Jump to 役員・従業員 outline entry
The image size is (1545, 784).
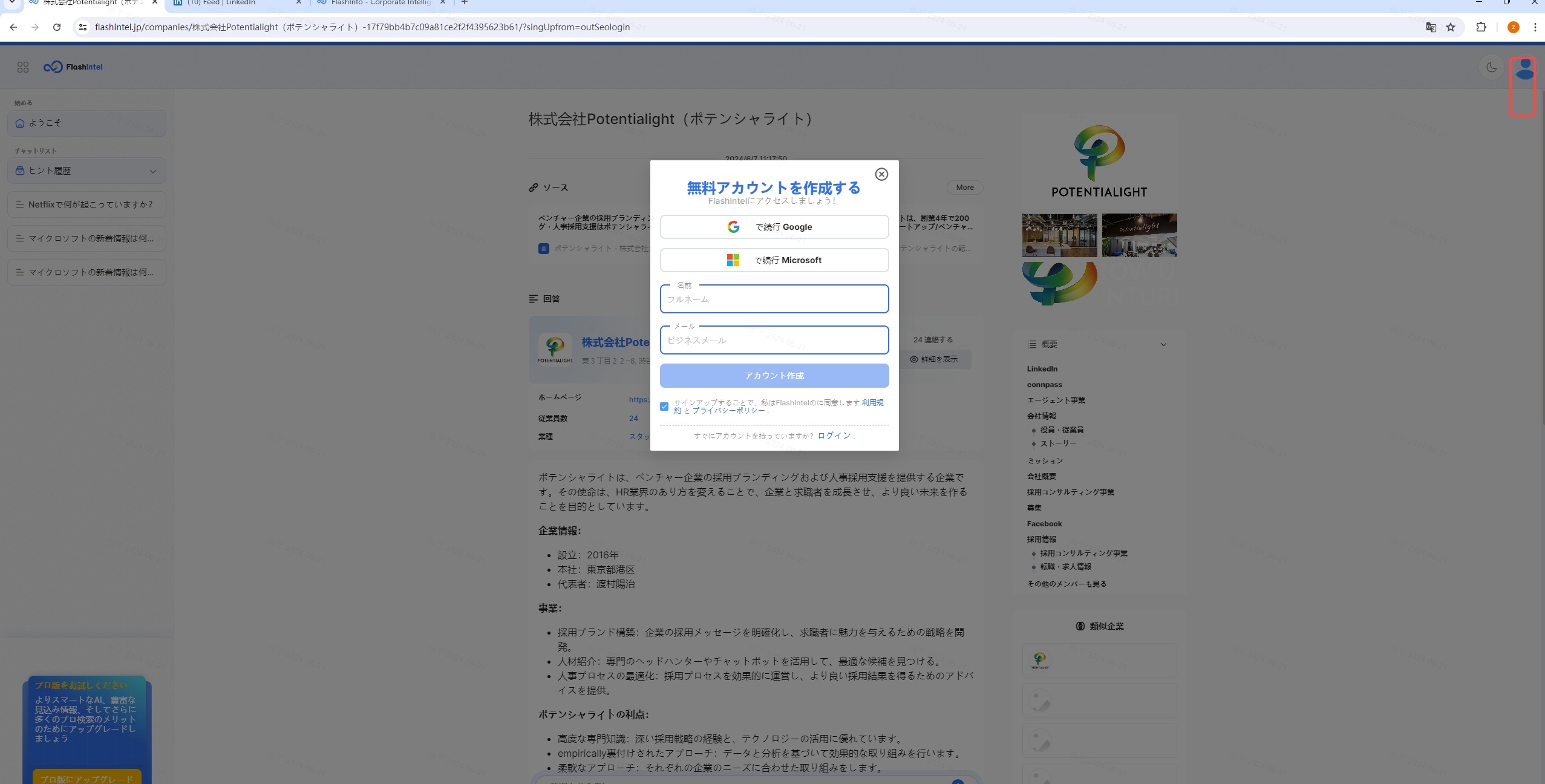[1062, 430]
